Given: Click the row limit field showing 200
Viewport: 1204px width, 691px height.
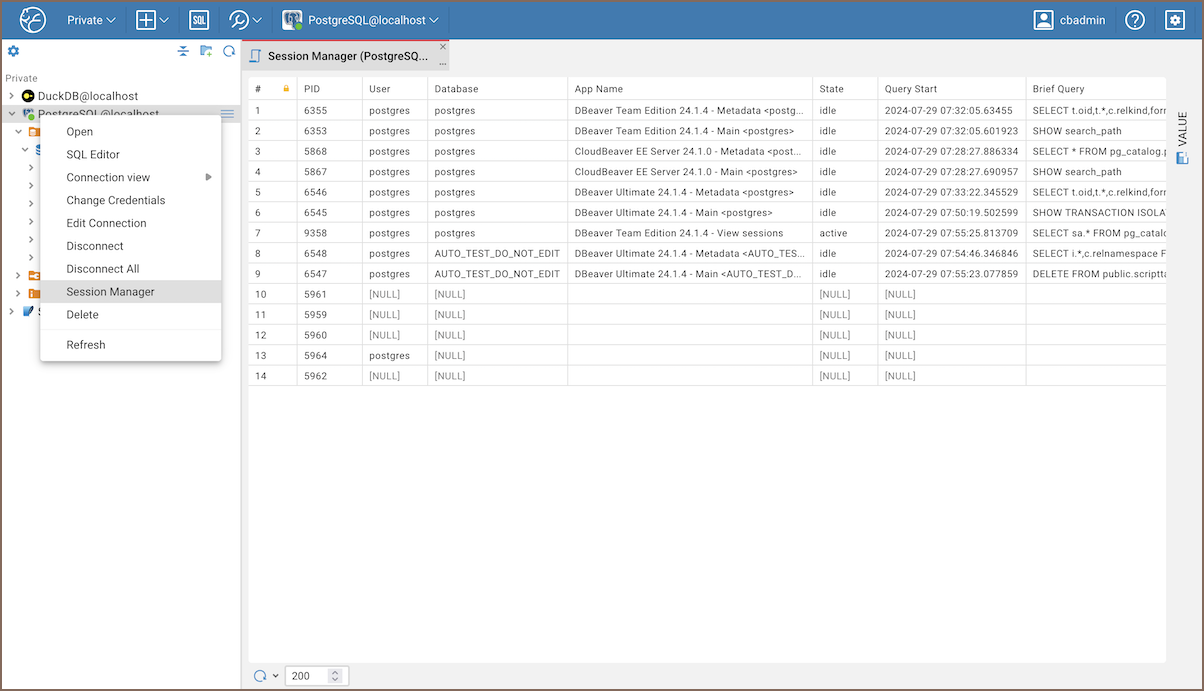Looking at the screenshot, I should [x=306, y=676].
